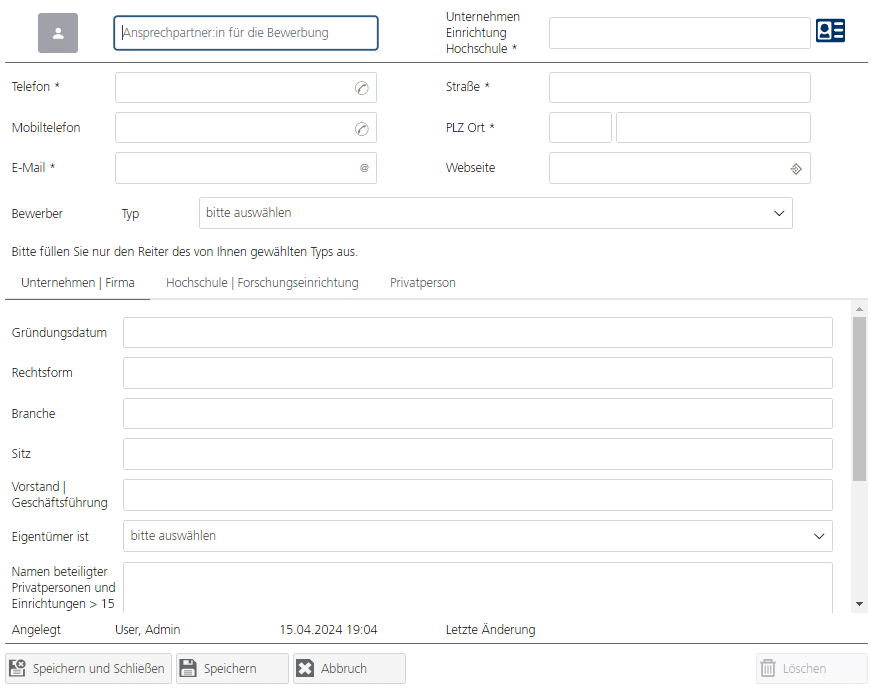Image resolution: width=871 pixels, height=688 pixels.
Task: Focus the Ansprechpartner:in für die Bewerbung field
Action: click(246, 33)
